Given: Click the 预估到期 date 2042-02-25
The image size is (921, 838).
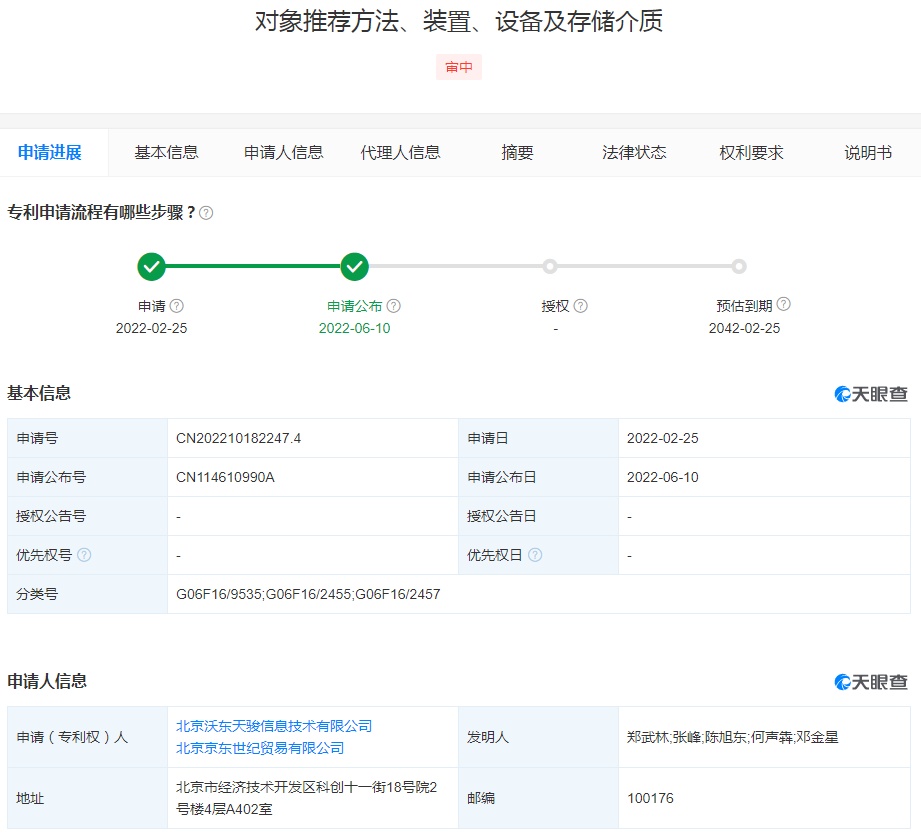Looking at the screenshot, I should [x=745, y=328].
